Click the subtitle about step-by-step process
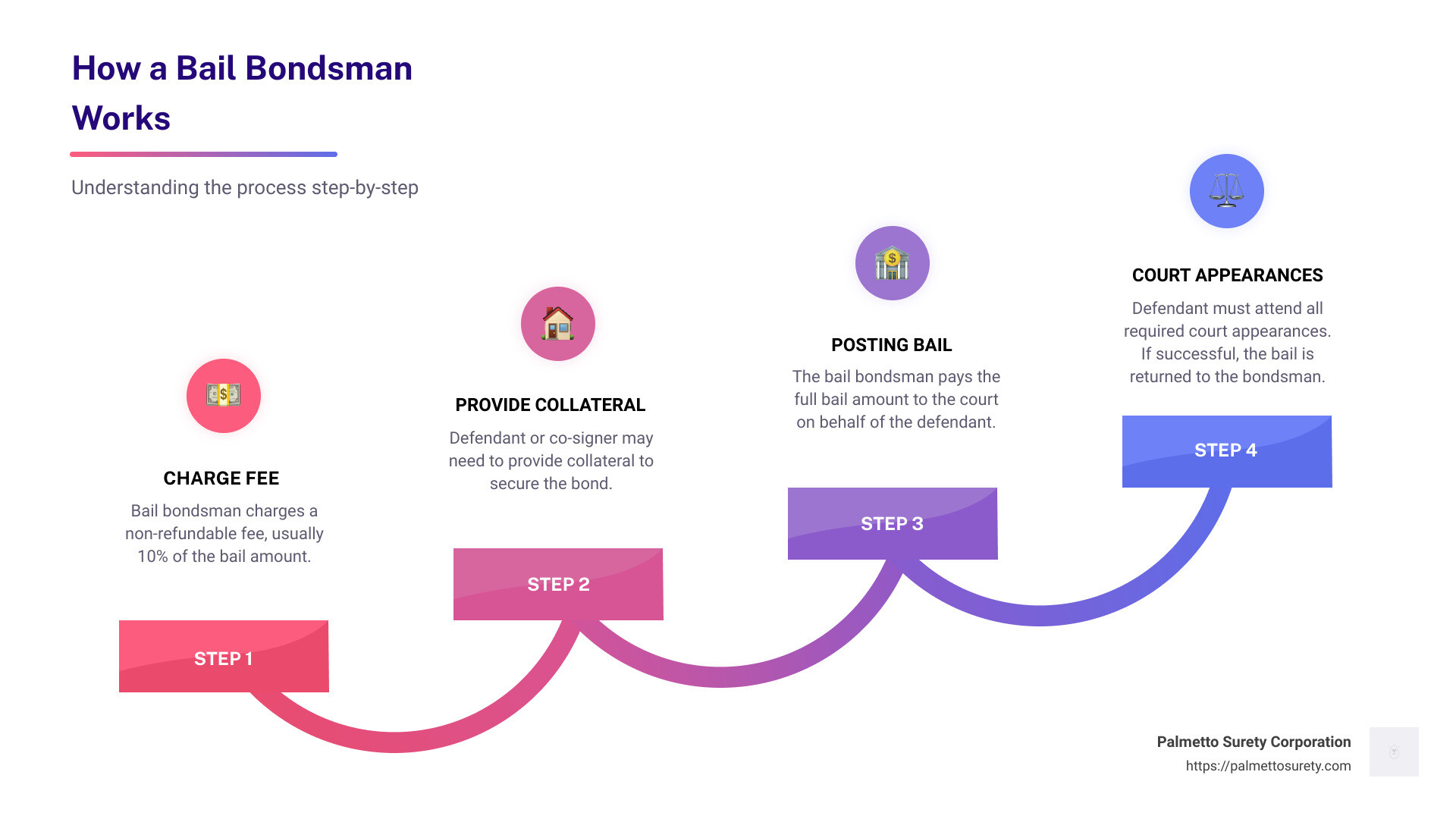The image size is (1456, 819). [x=245, y=187]
